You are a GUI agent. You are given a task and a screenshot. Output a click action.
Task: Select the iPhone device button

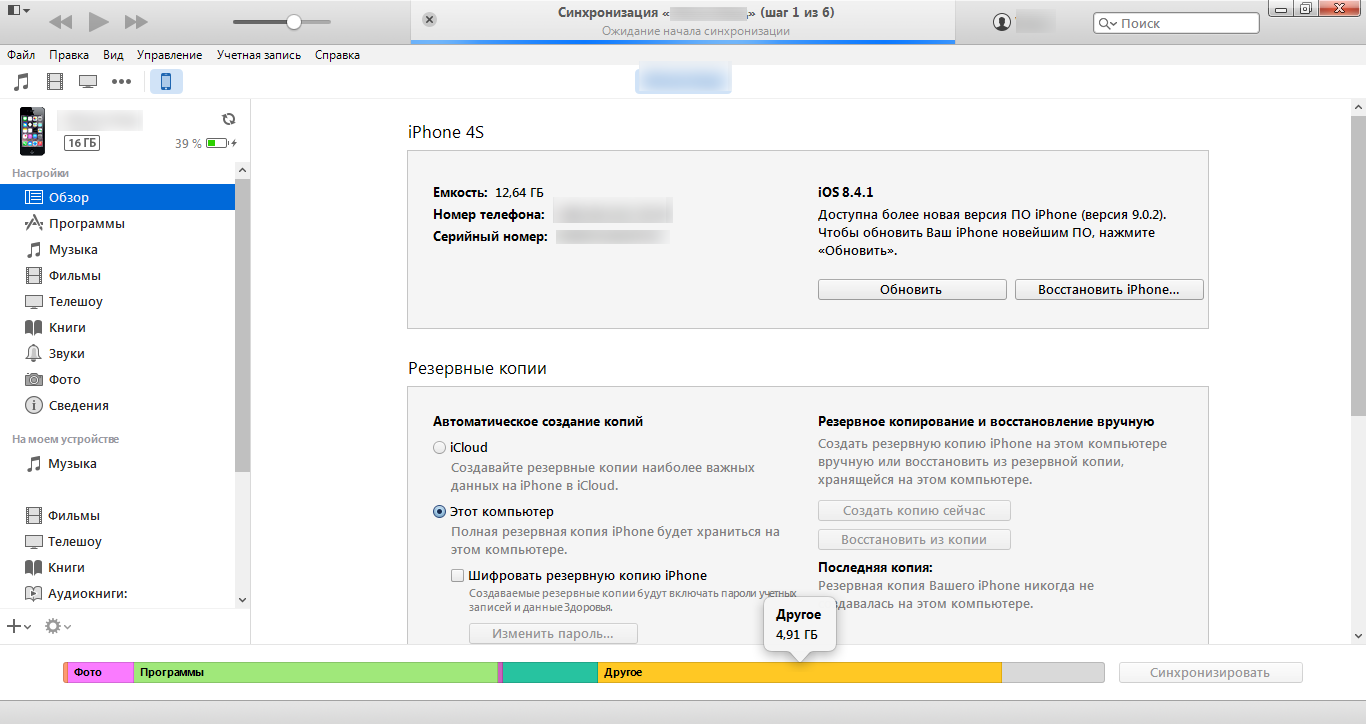click(166, 81)
